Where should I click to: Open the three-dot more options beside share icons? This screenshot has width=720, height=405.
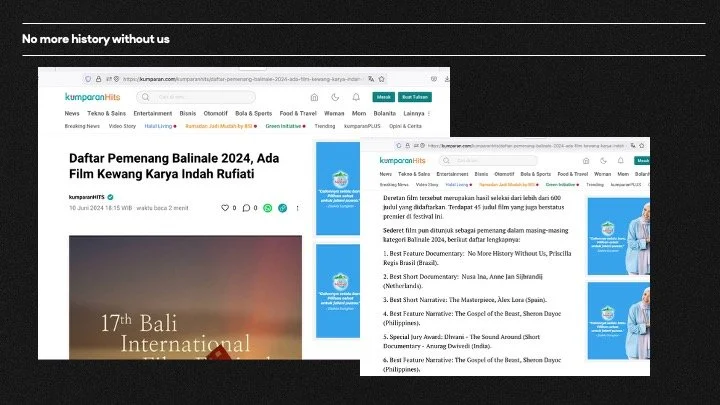pos(298,208)
